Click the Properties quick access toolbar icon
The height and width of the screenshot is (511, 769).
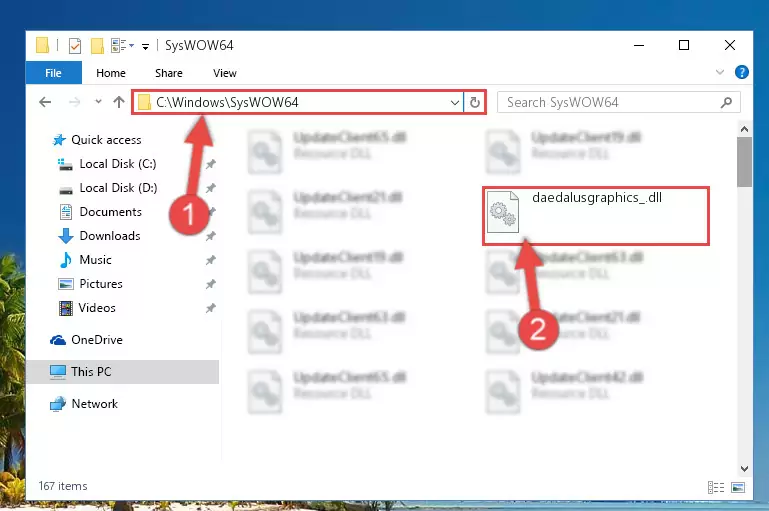point(75,46)
